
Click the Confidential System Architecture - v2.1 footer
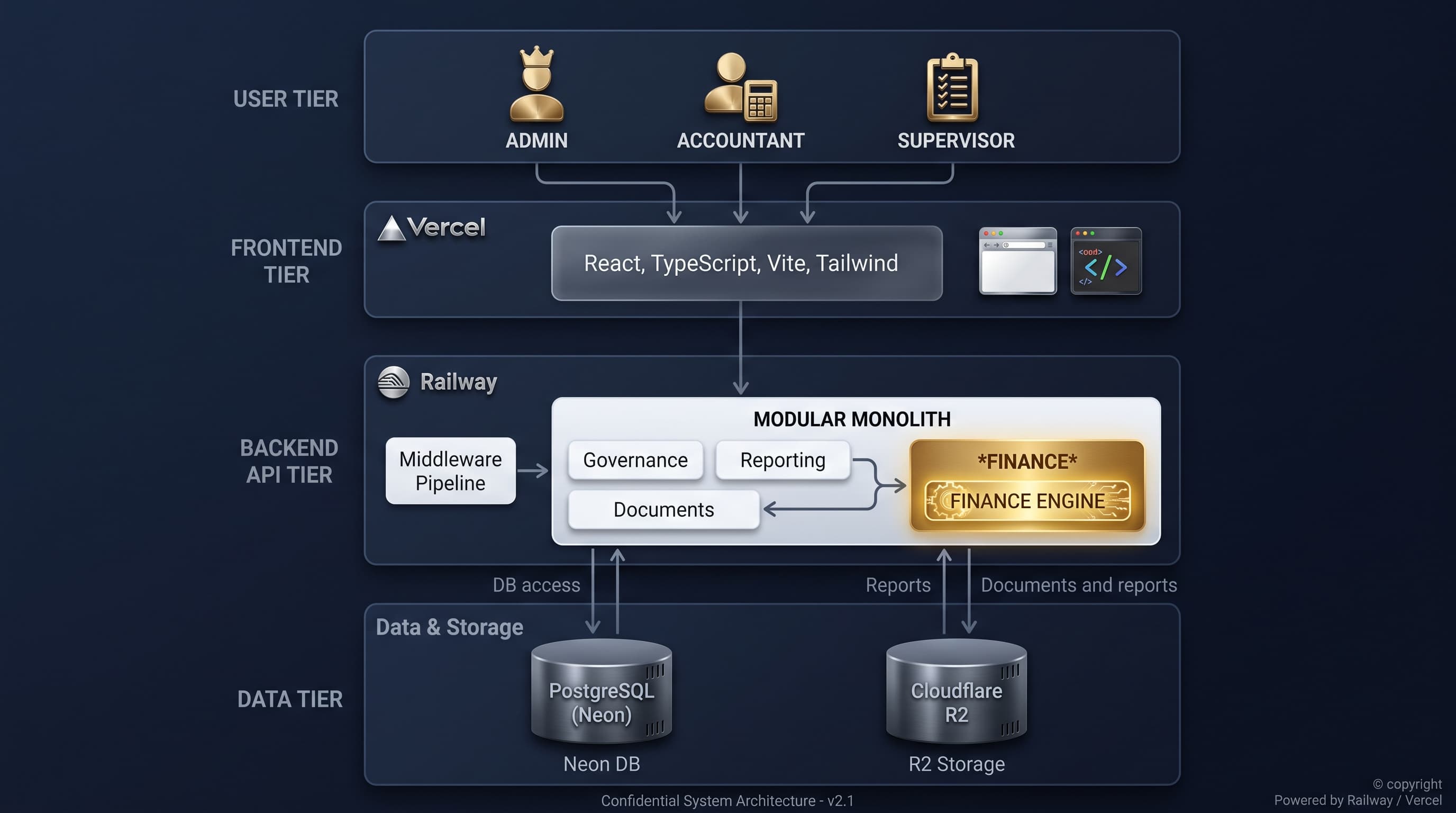click(727, 801)
